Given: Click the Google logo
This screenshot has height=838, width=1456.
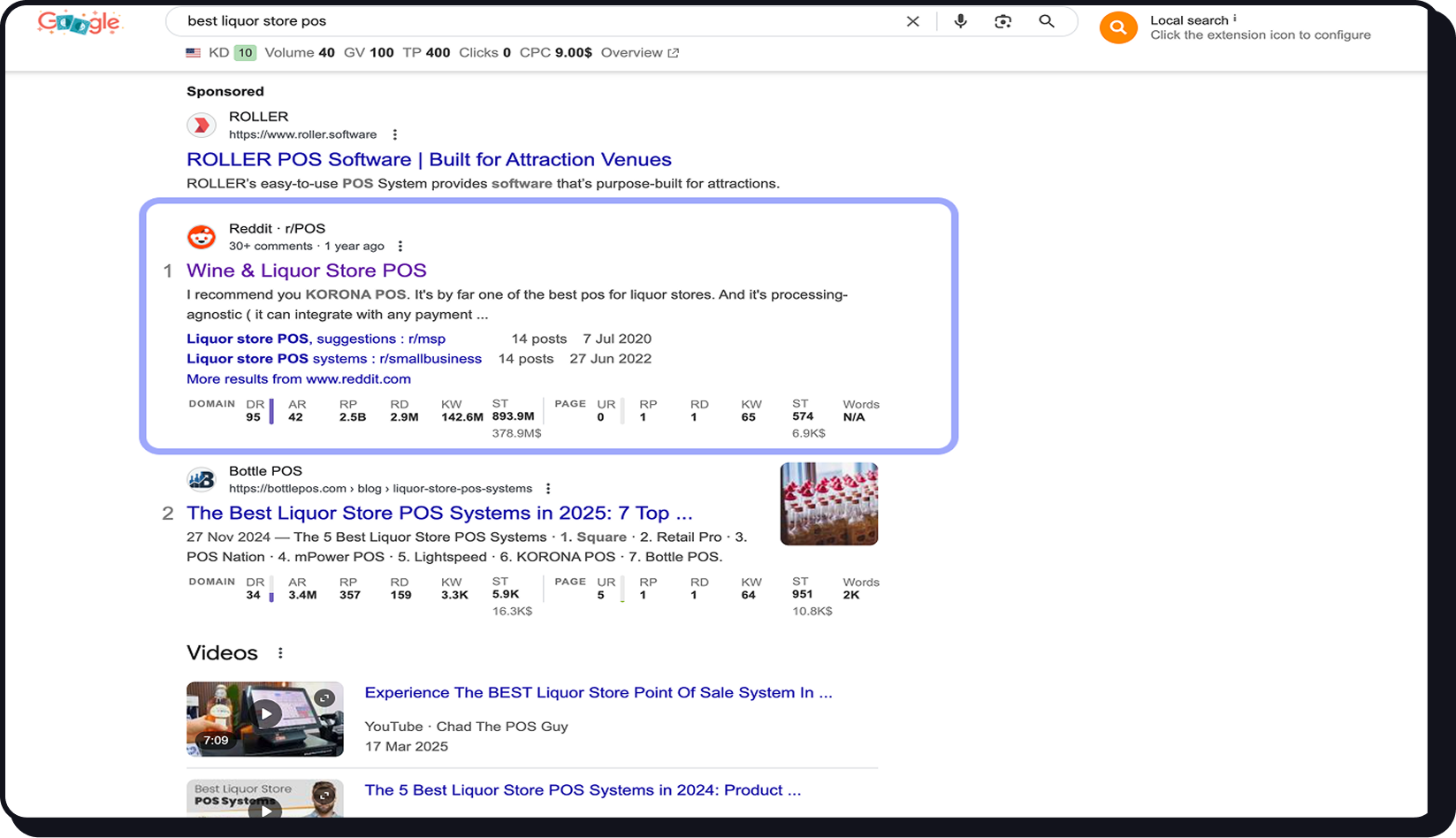Looking at the screenshot, I should coord(80,23).
